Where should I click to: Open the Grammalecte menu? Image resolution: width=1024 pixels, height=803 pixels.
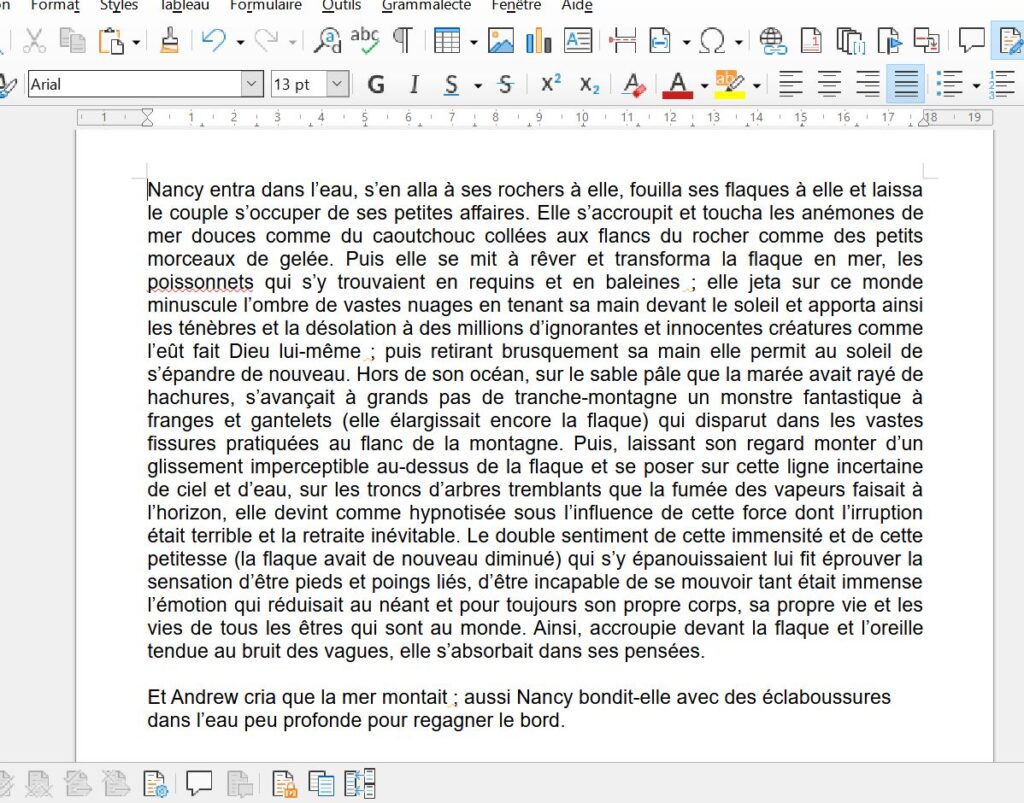coord(426,6)
